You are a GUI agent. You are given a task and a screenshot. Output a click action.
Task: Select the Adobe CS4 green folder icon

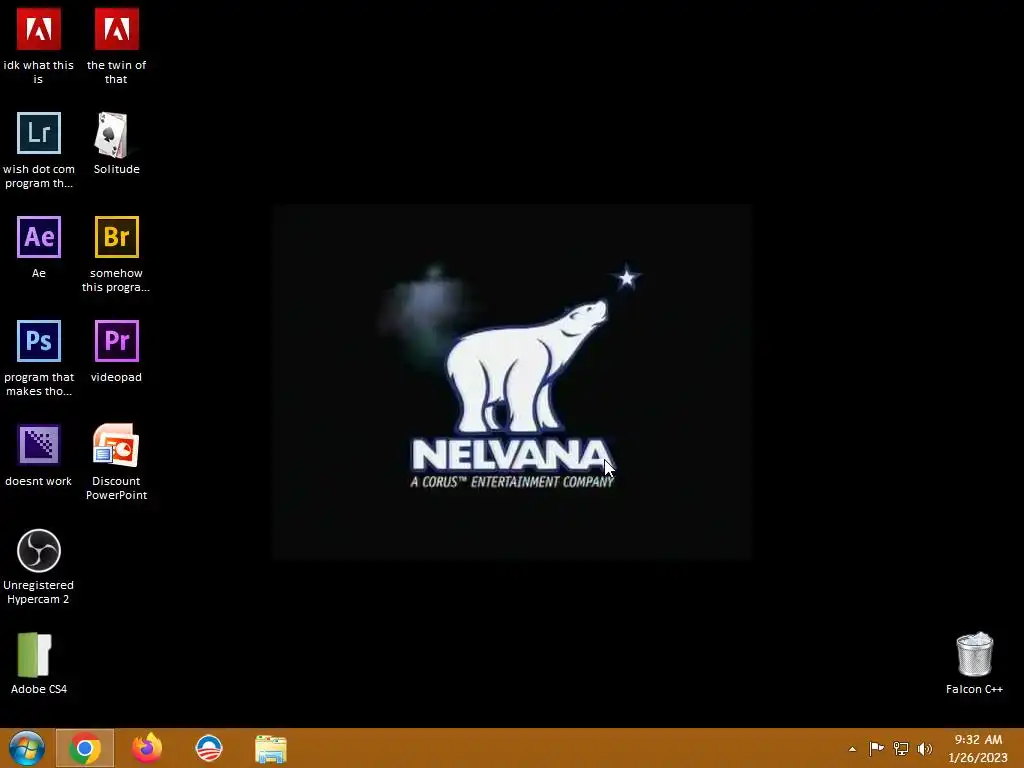(34, 654)
